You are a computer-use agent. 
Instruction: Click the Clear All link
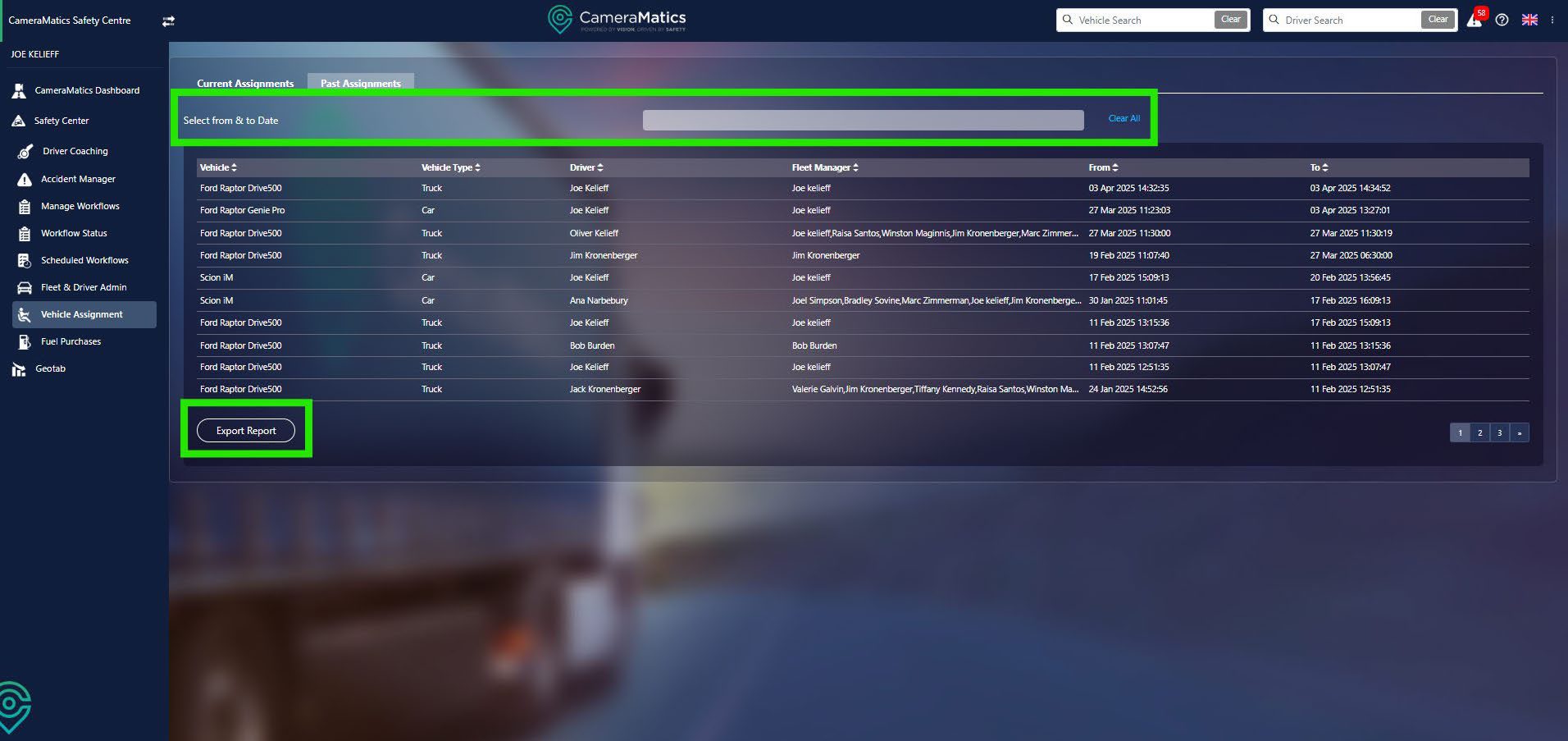(x=1124, y=118)
